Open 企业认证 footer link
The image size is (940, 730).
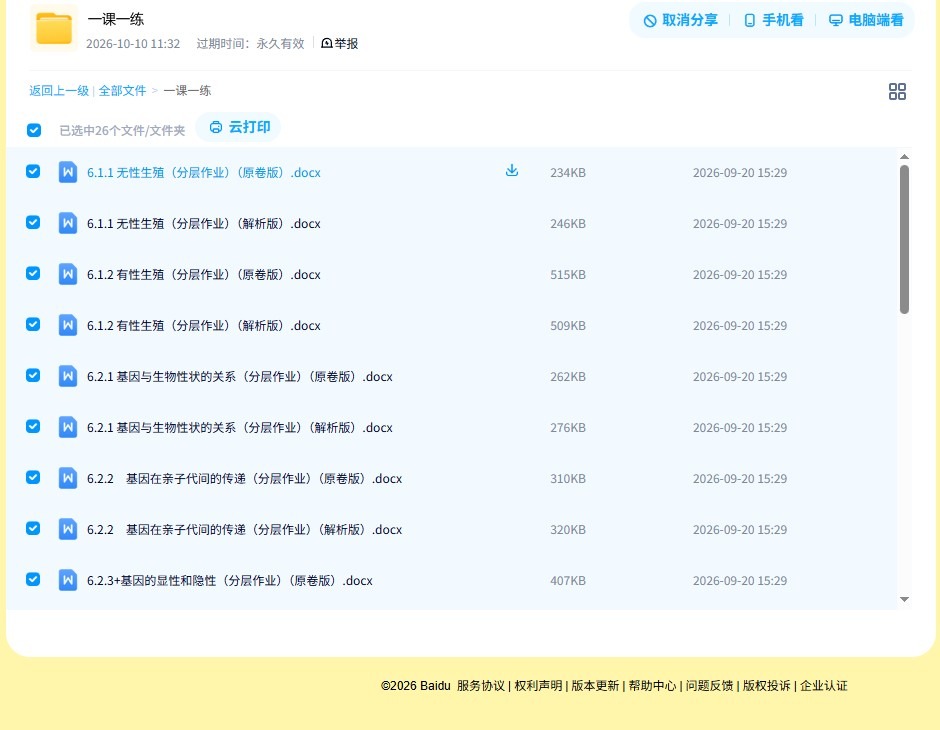(824, 686)
